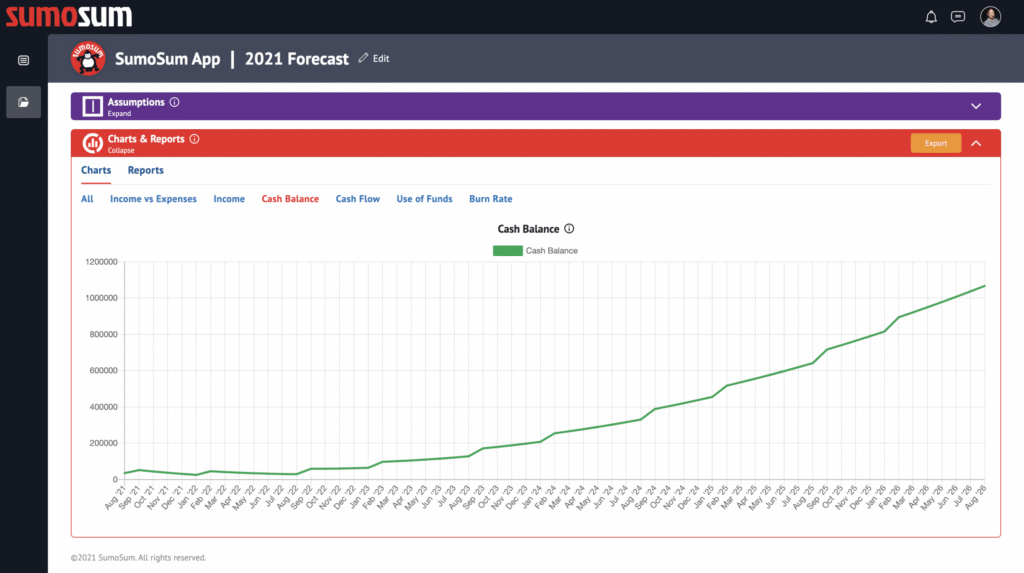Open the Burn Rate chart filter
Screen dimensions: 1024x573
tap(490, 199)
